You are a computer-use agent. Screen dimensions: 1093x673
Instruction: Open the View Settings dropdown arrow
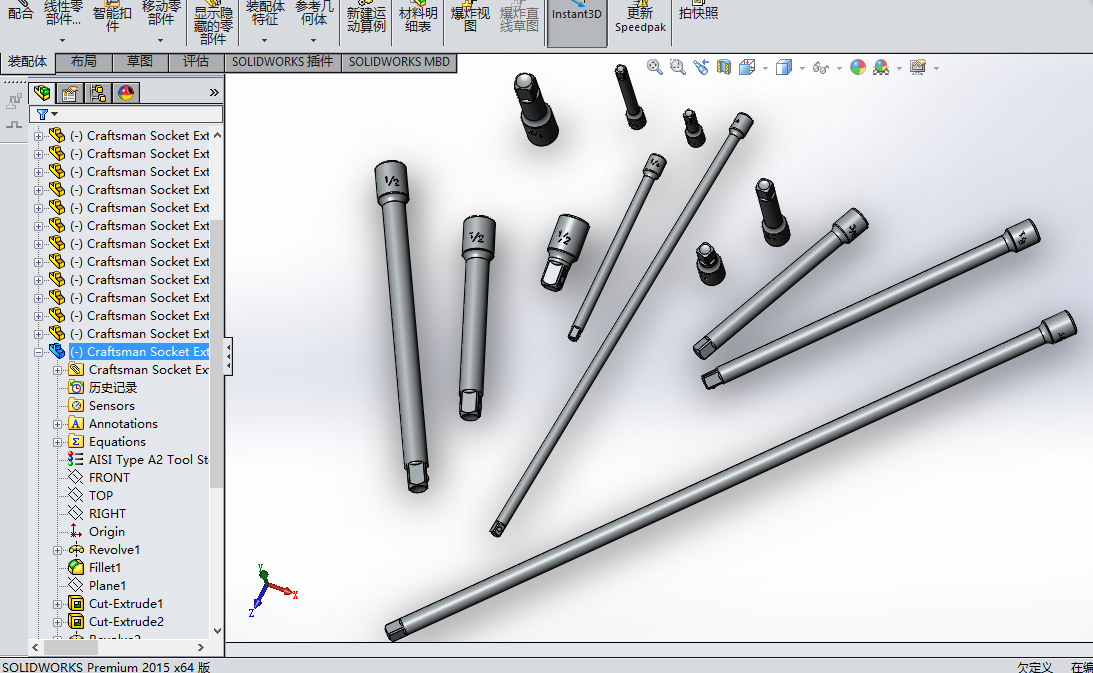936,68
